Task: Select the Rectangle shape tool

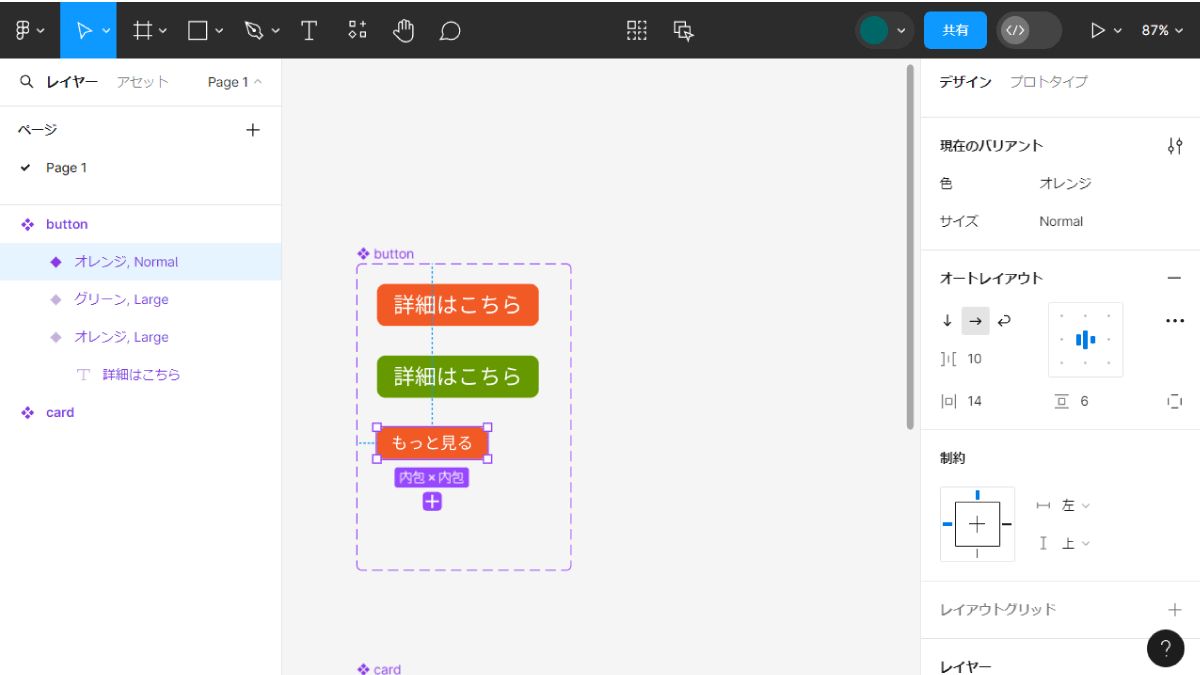Action: [198, 30]
